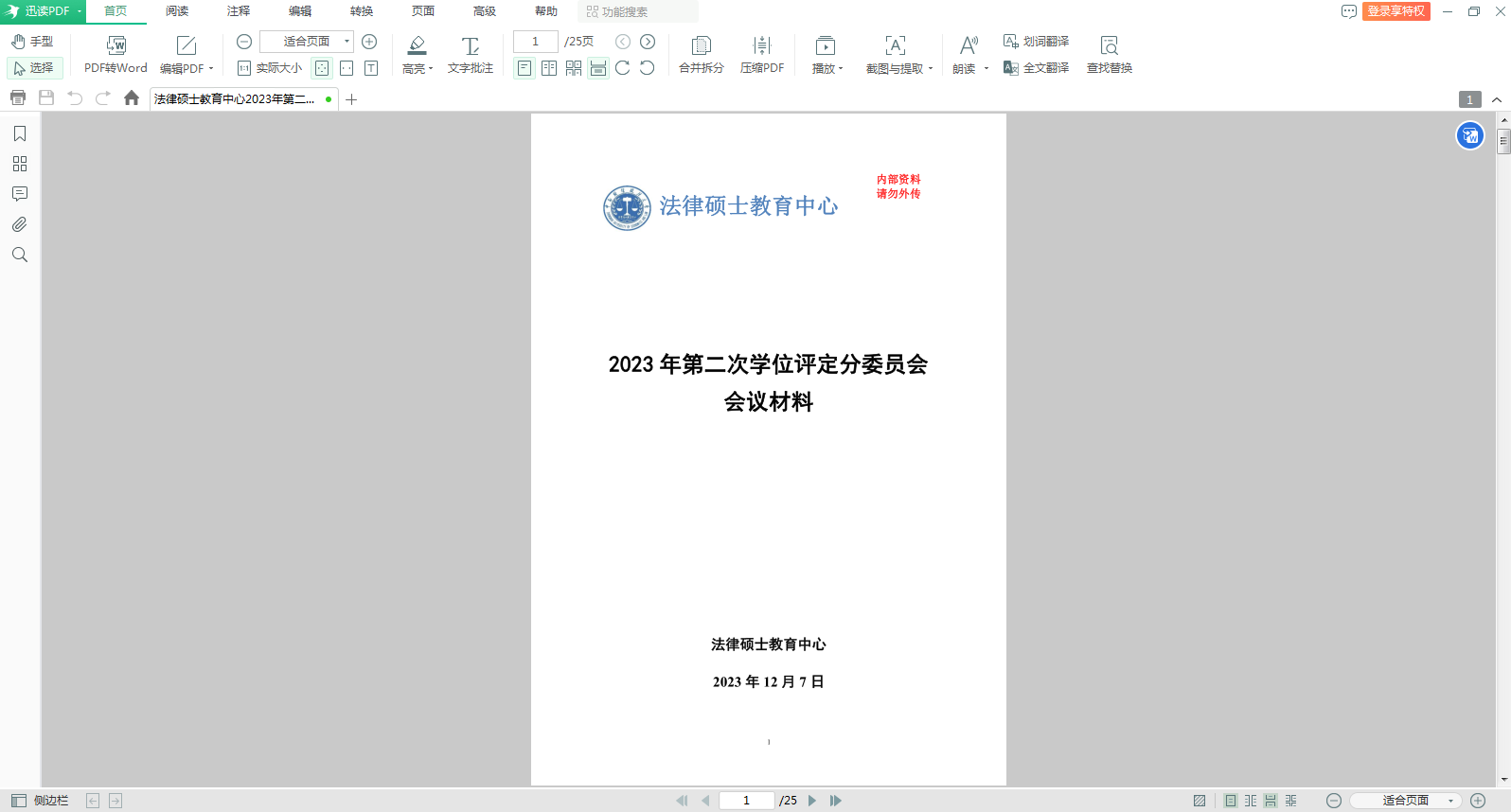Switch to the 注释 menu tab

coord(239,11)
